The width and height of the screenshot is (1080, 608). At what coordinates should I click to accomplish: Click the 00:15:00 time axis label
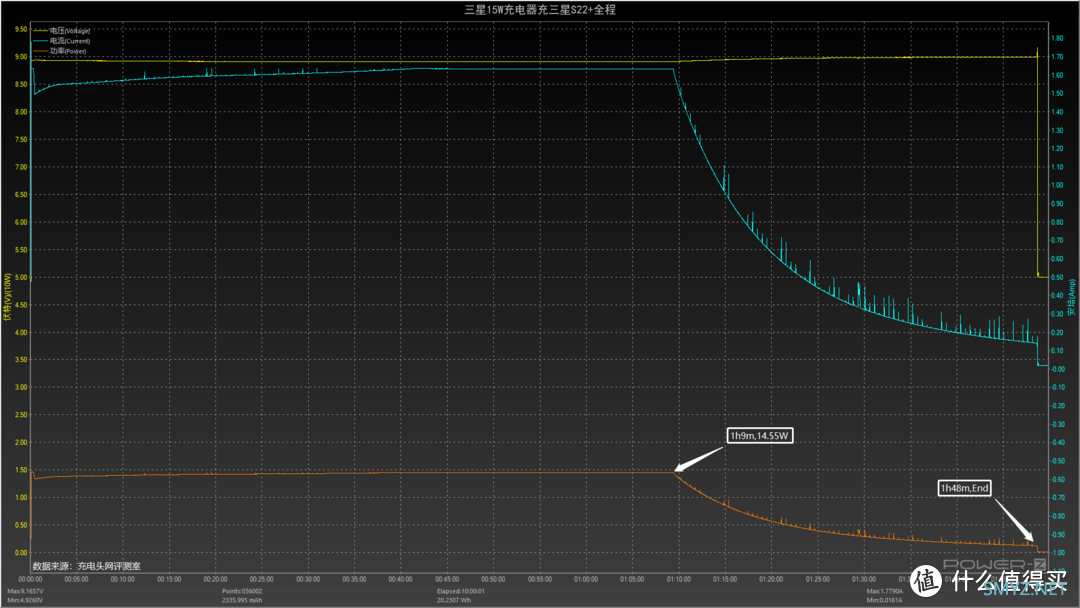click(169, 579)
